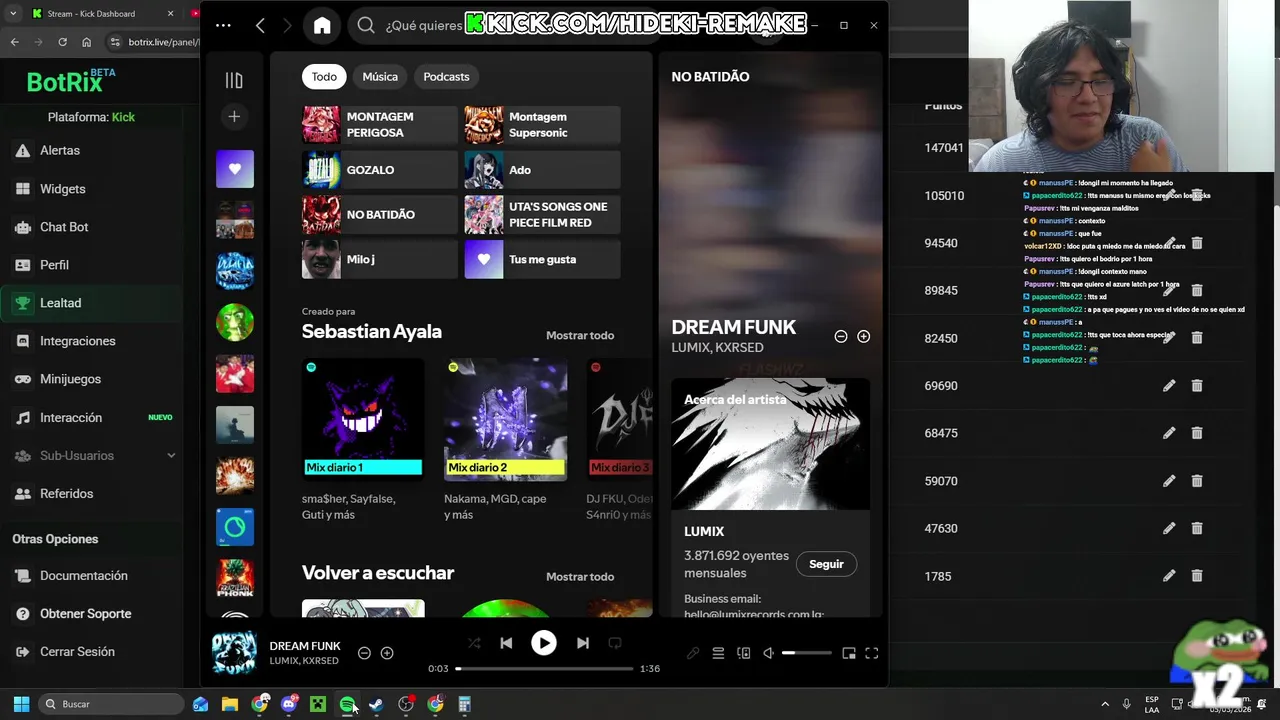
Task: Open connect to device icon
Action: 743,653
